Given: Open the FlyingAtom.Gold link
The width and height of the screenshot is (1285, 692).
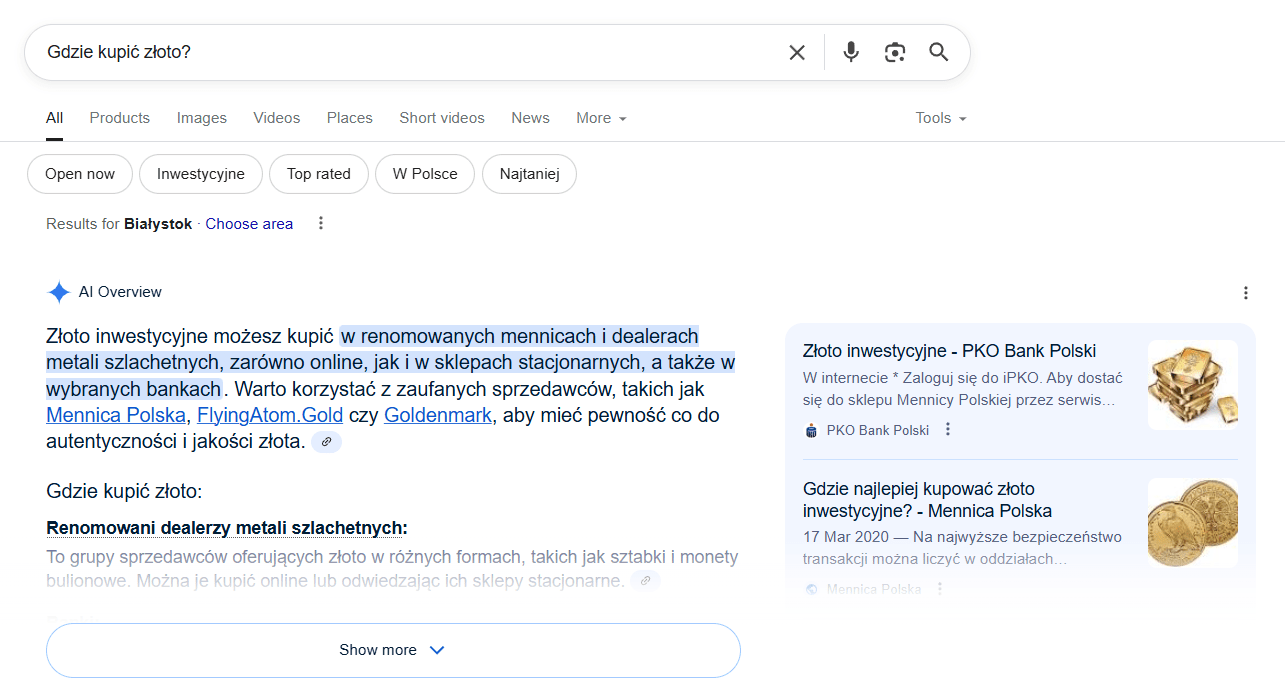Looking at the screenshot, I should point(270,415).
